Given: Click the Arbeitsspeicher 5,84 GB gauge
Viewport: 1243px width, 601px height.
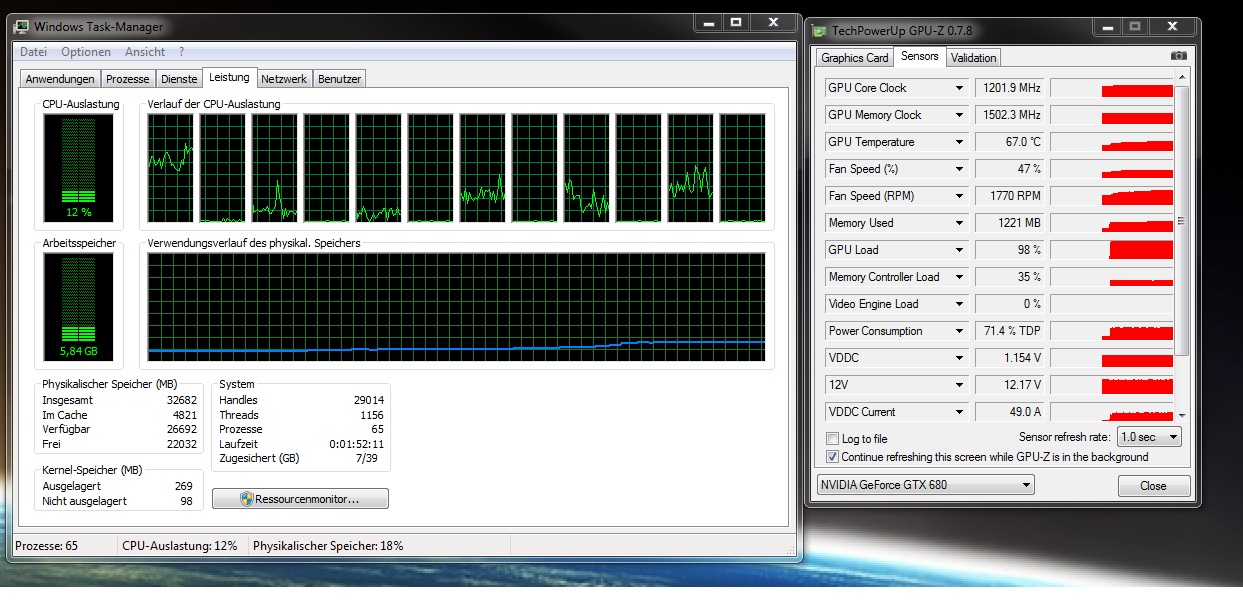Looking at the screenshot, I should click(x=79, y=308).
